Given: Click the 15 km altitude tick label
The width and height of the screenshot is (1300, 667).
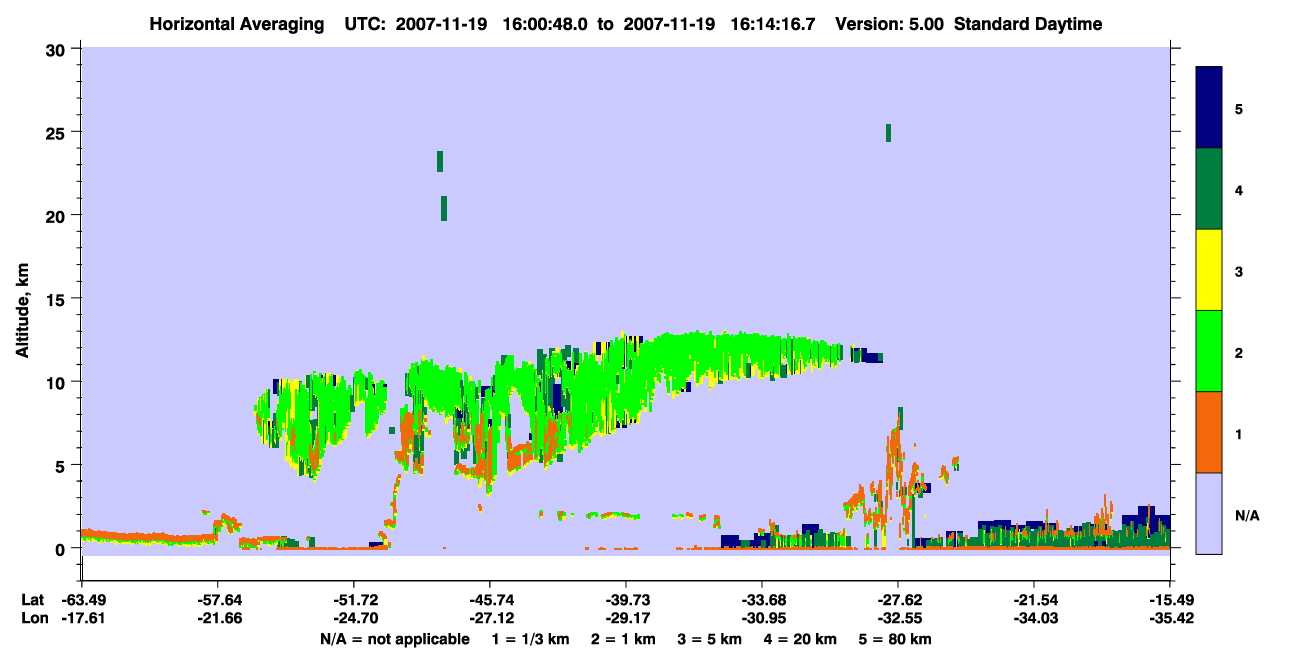Looking at the screenshot, I should tap(58, 299).
